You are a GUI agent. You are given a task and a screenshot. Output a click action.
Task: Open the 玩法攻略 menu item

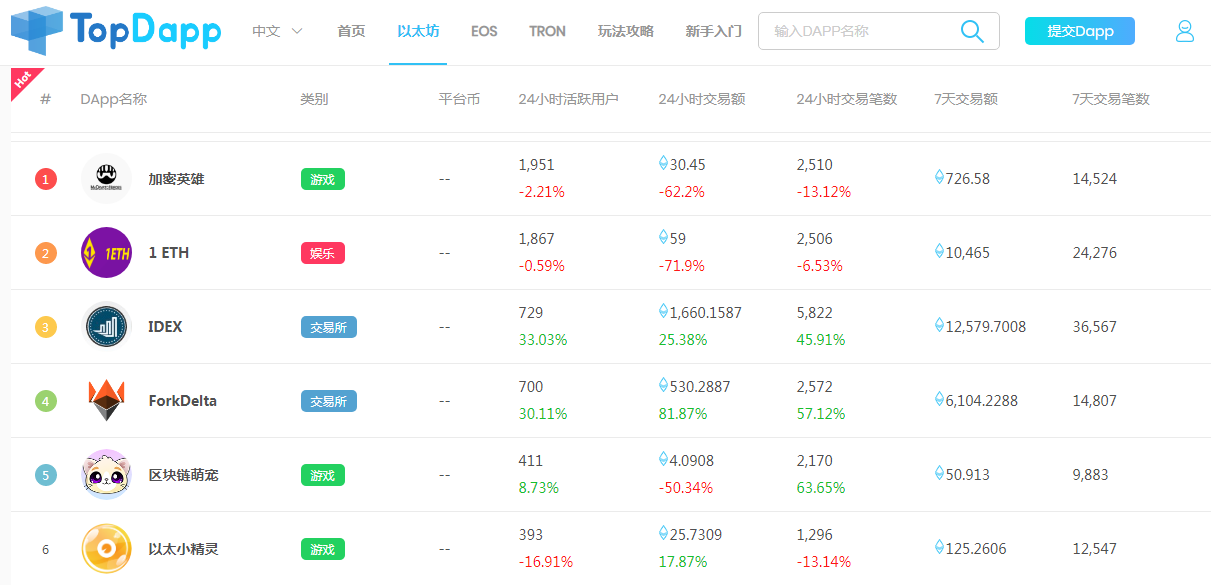[626, 31]
